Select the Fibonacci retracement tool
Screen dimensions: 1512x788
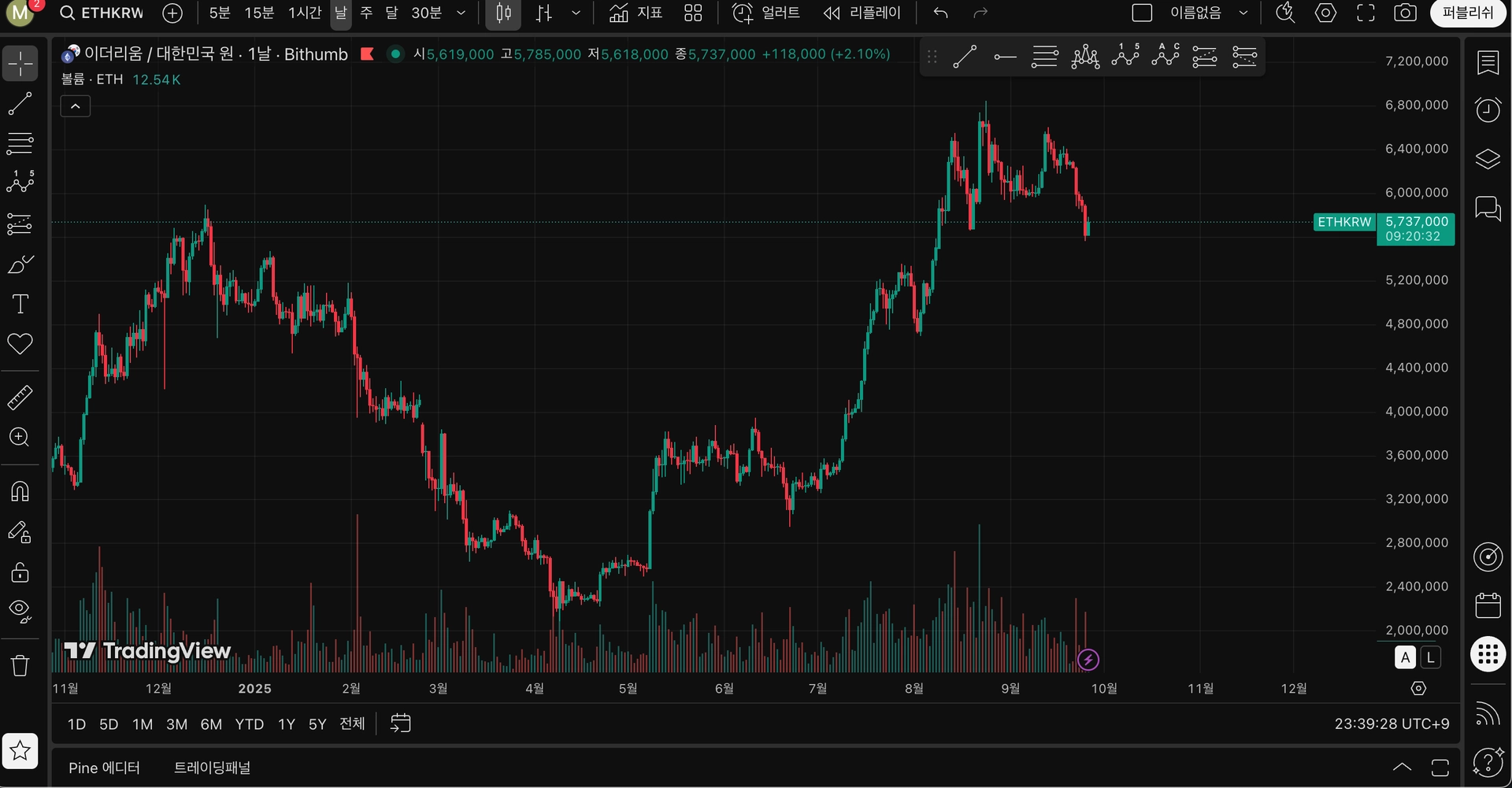[20, 143]
